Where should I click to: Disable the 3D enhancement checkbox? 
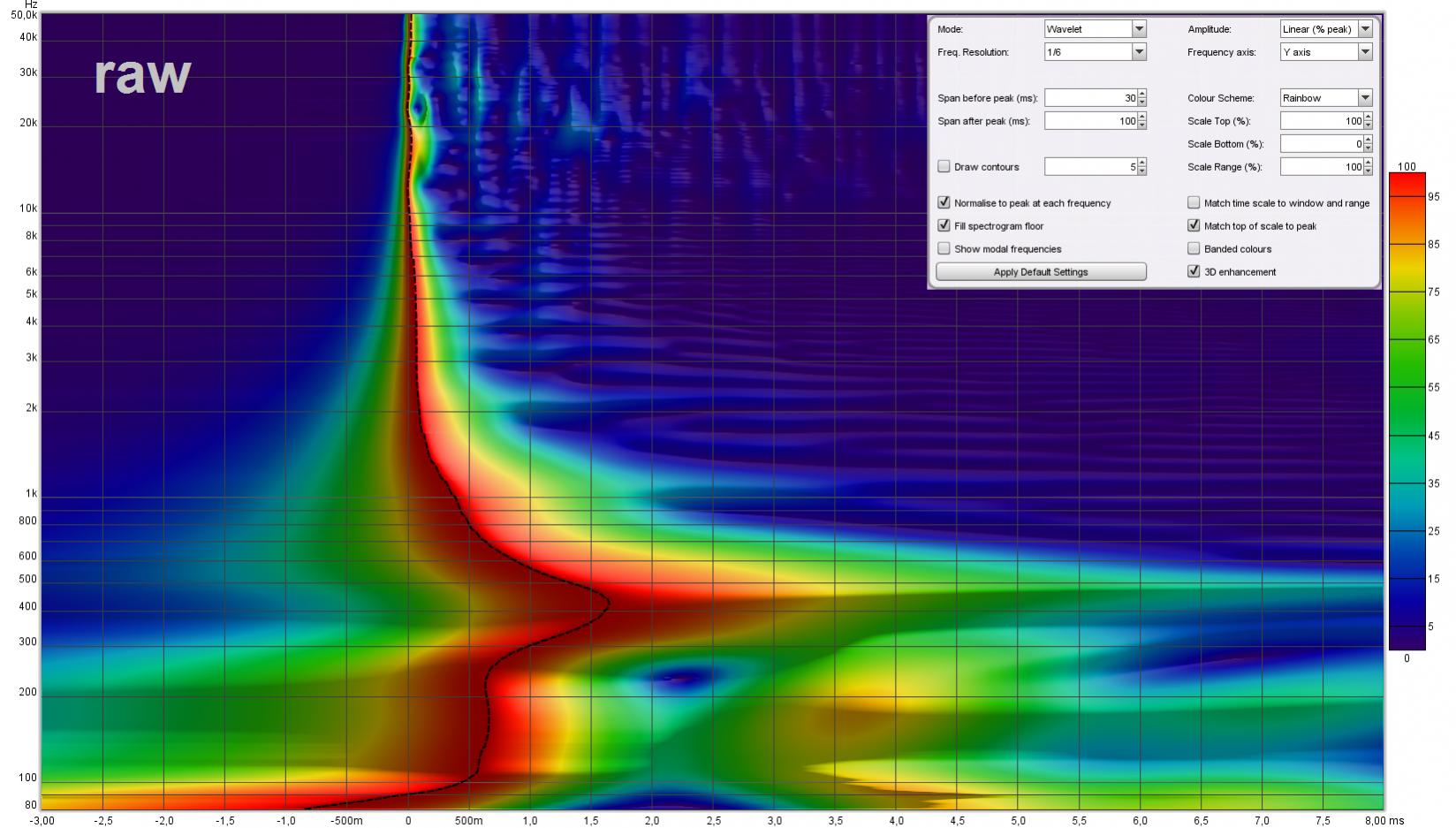(x=1194, y=271)
